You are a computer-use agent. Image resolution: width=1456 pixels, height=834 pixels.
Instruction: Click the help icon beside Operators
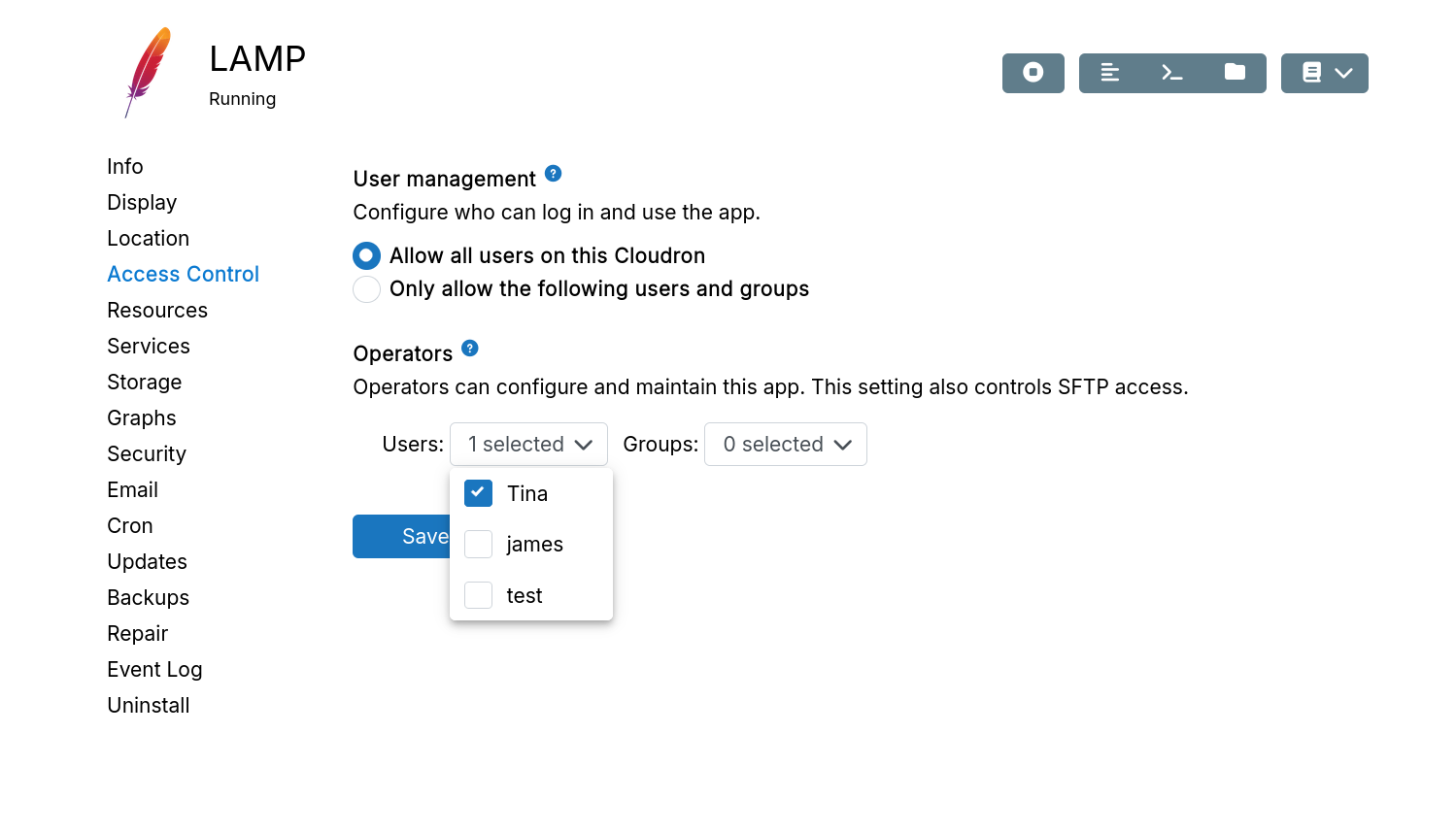470,349
